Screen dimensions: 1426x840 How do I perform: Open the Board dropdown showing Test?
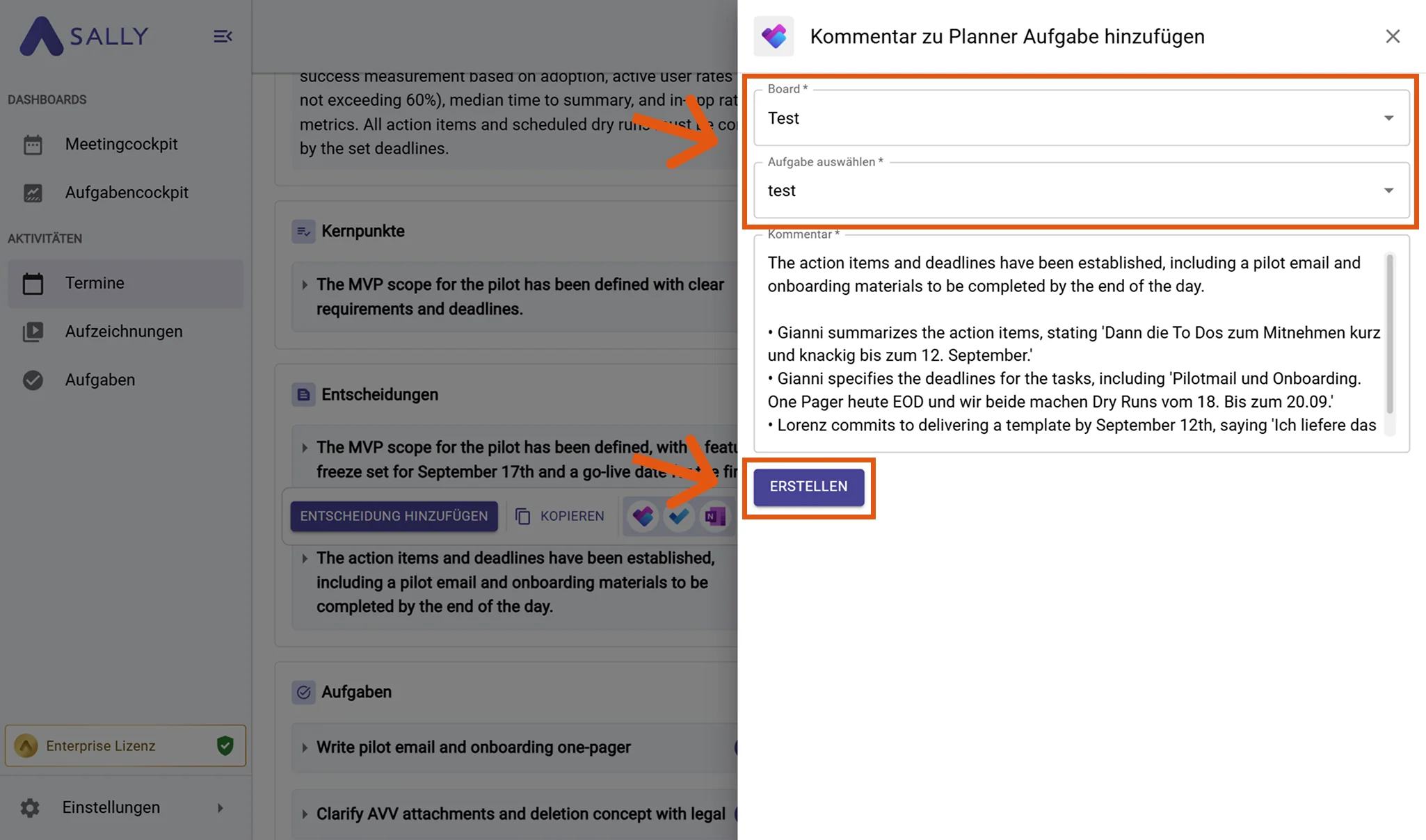1082,118
